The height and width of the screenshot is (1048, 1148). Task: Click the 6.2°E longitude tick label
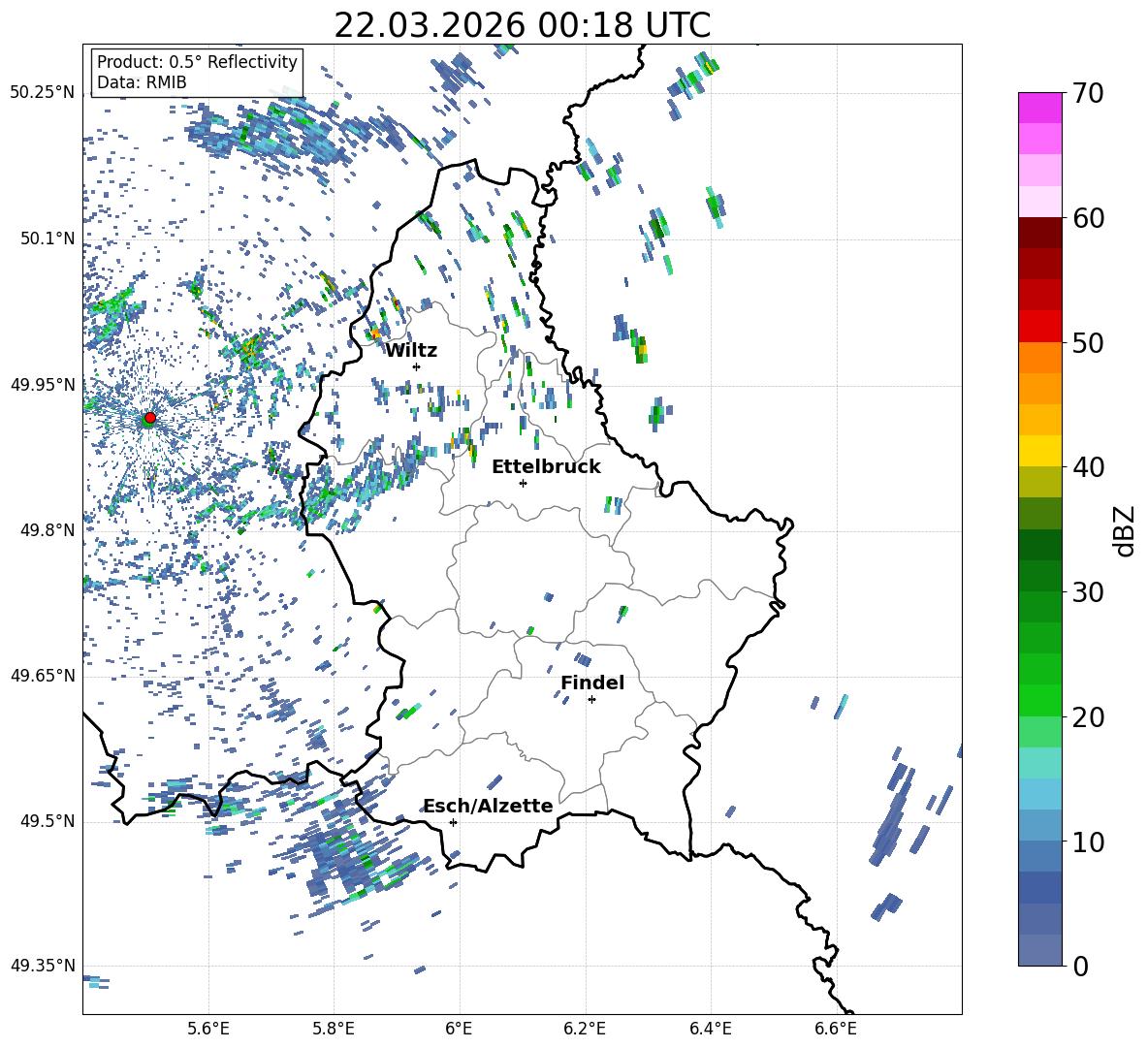[x=585, y=1027]
